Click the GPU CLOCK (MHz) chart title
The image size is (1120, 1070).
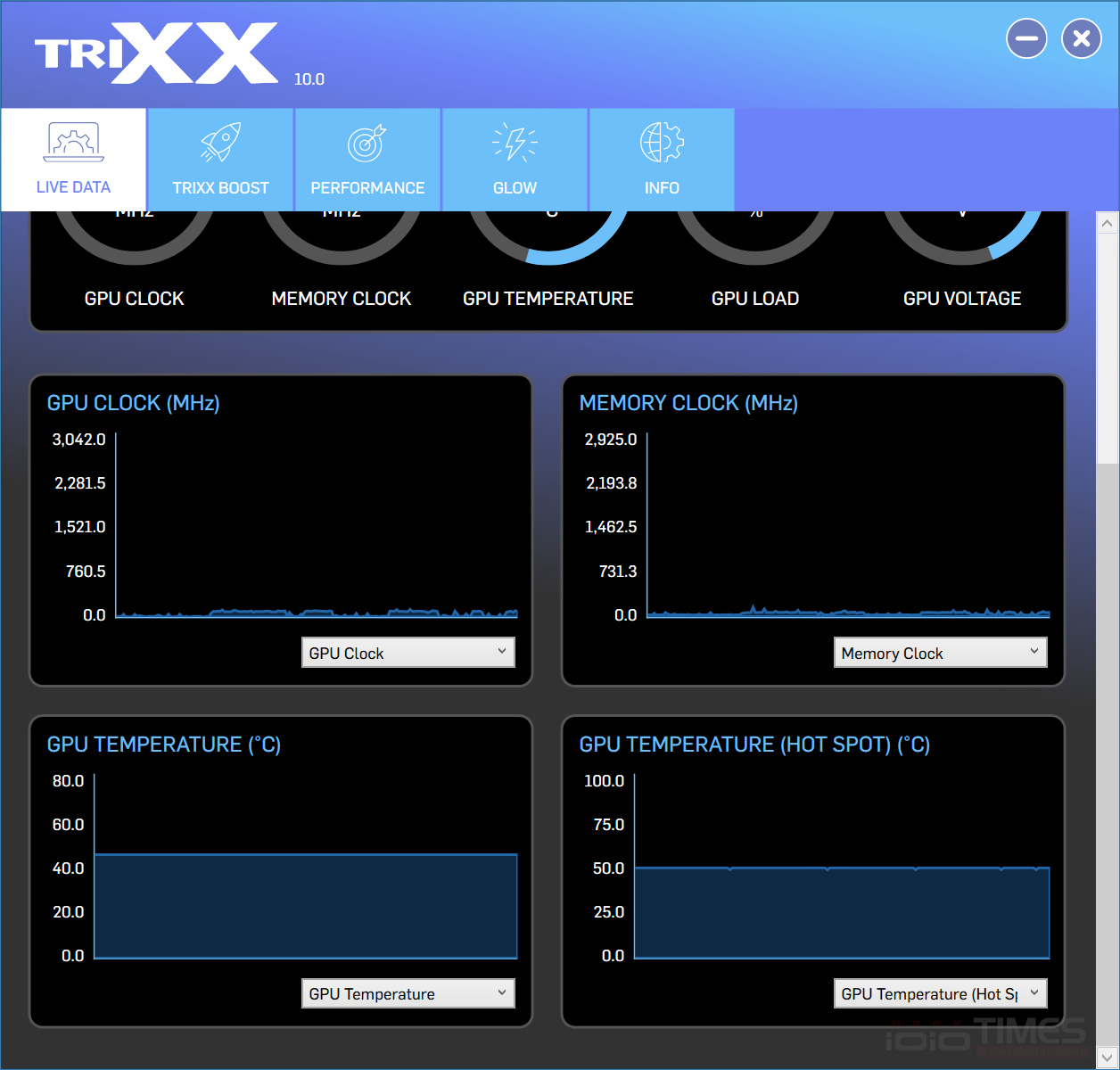pos(134,403)
